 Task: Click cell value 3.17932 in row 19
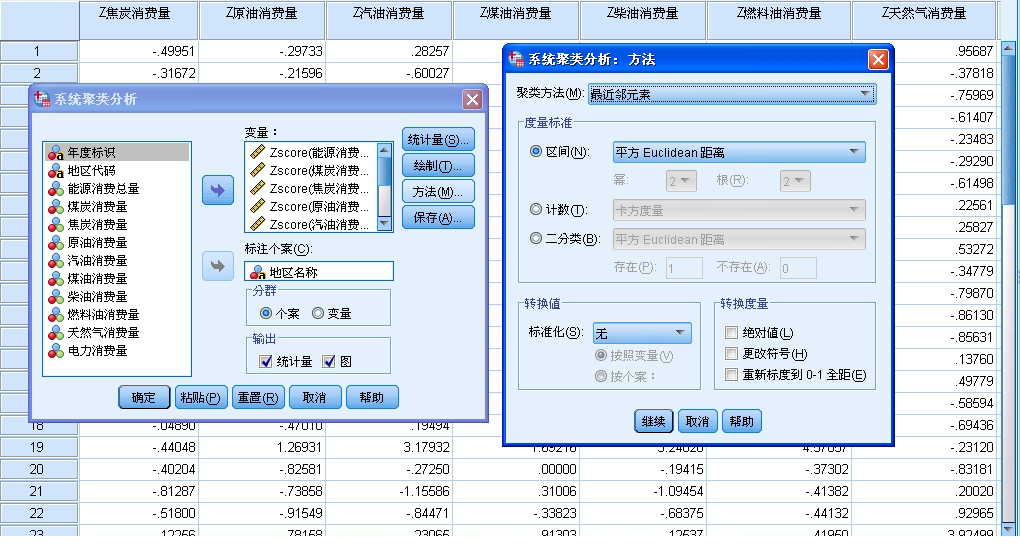click(388, 448)
